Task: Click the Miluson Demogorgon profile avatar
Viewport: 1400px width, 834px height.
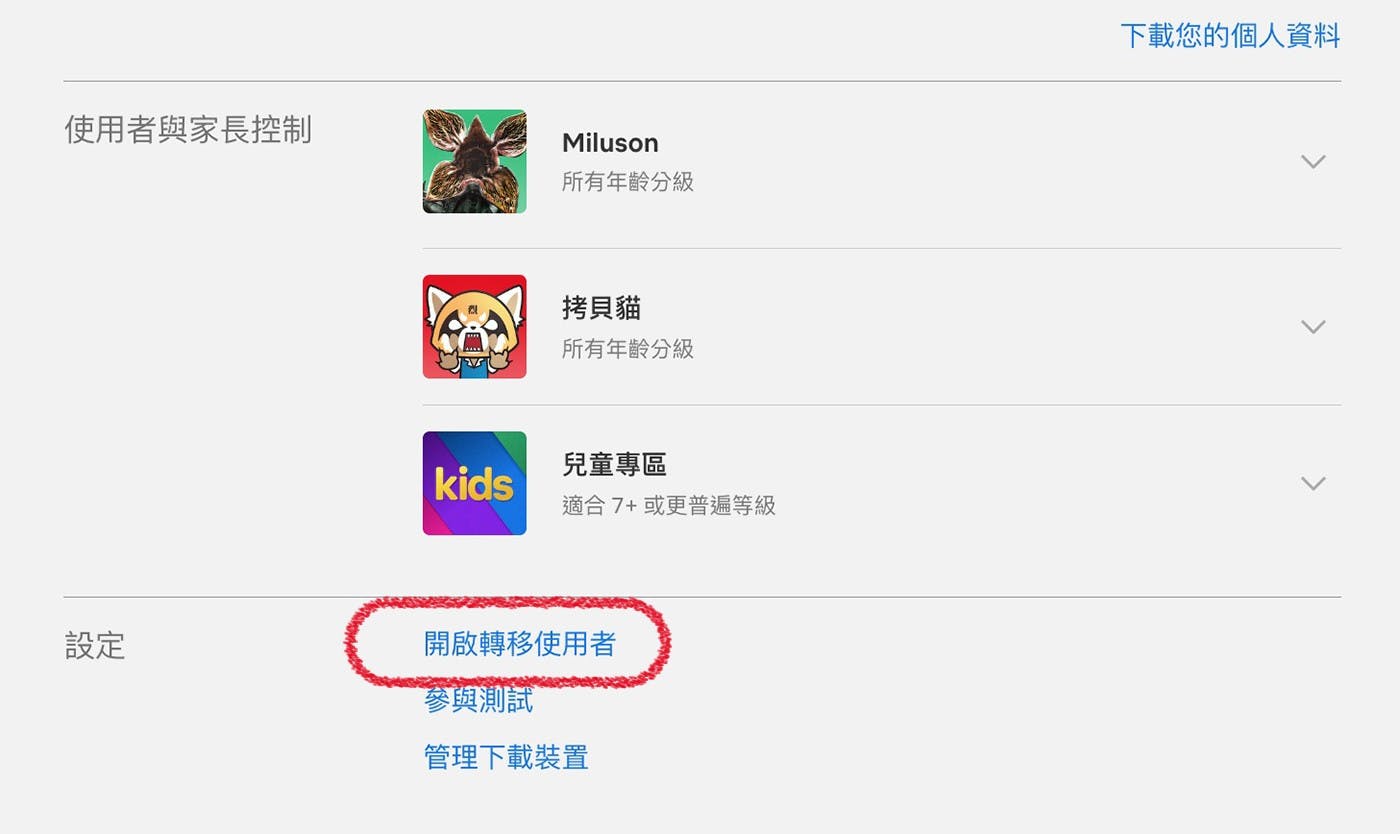Action: tap(474, 161)
